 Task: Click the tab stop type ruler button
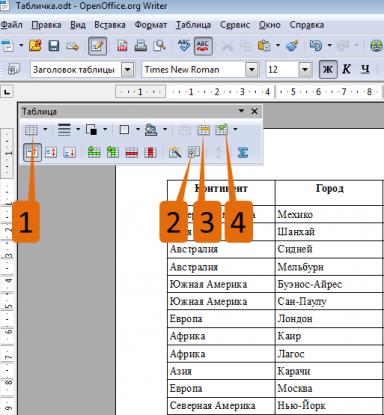coord(7,92)
